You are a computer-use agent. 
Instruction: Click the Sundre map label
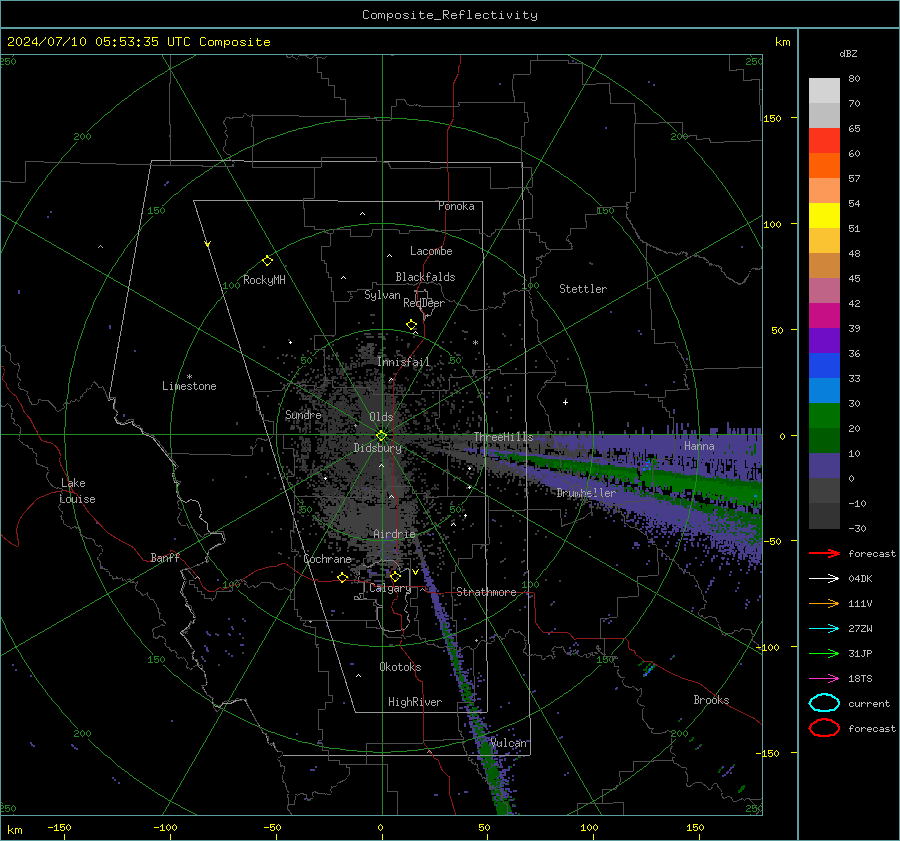click(x=303, y=414)
